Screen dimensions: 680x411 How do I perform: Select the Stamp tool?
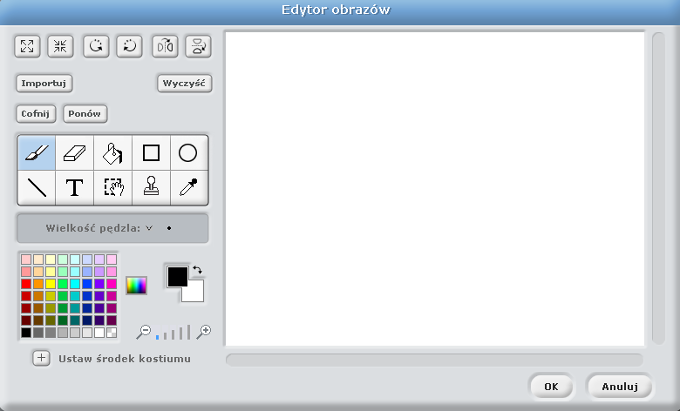point(151,188)
